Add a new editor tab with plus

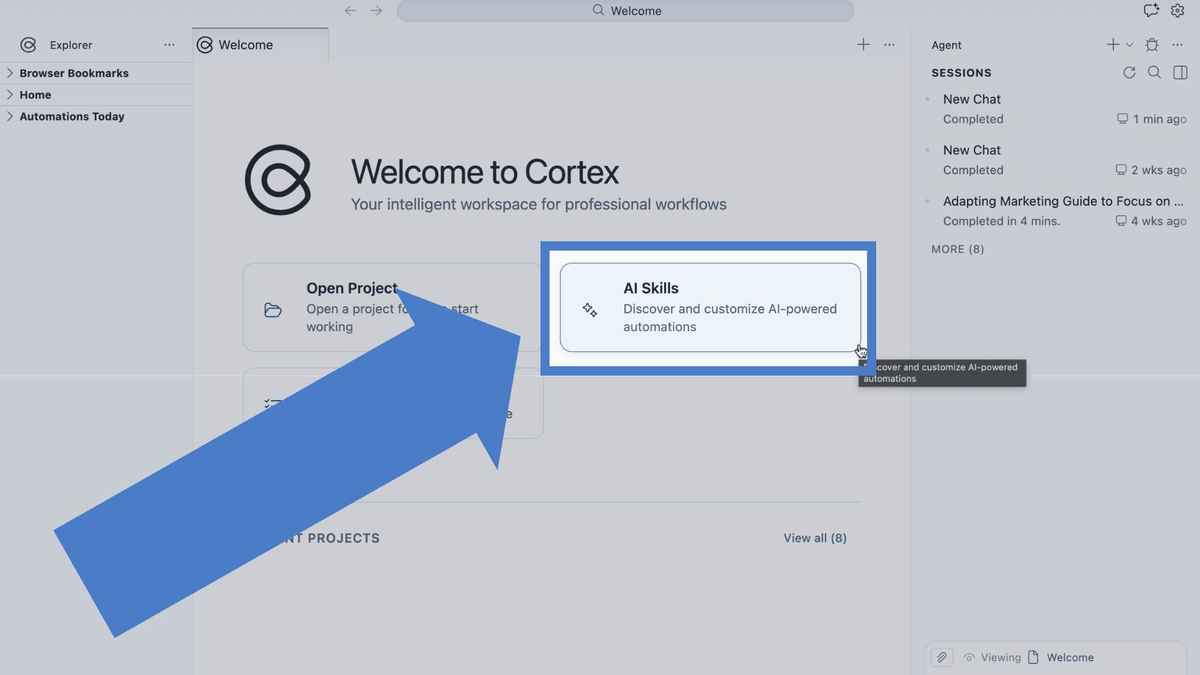[863, 45]
